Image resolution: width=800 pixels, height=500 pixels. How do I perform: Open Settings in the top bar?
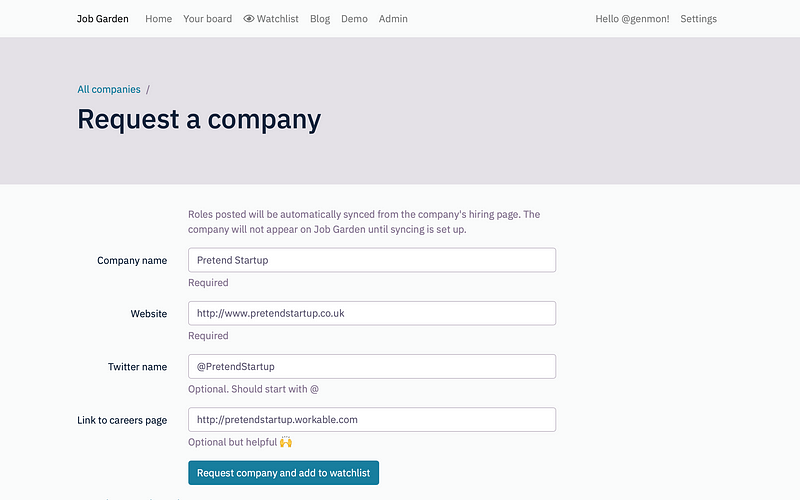[x=698, y=19]
